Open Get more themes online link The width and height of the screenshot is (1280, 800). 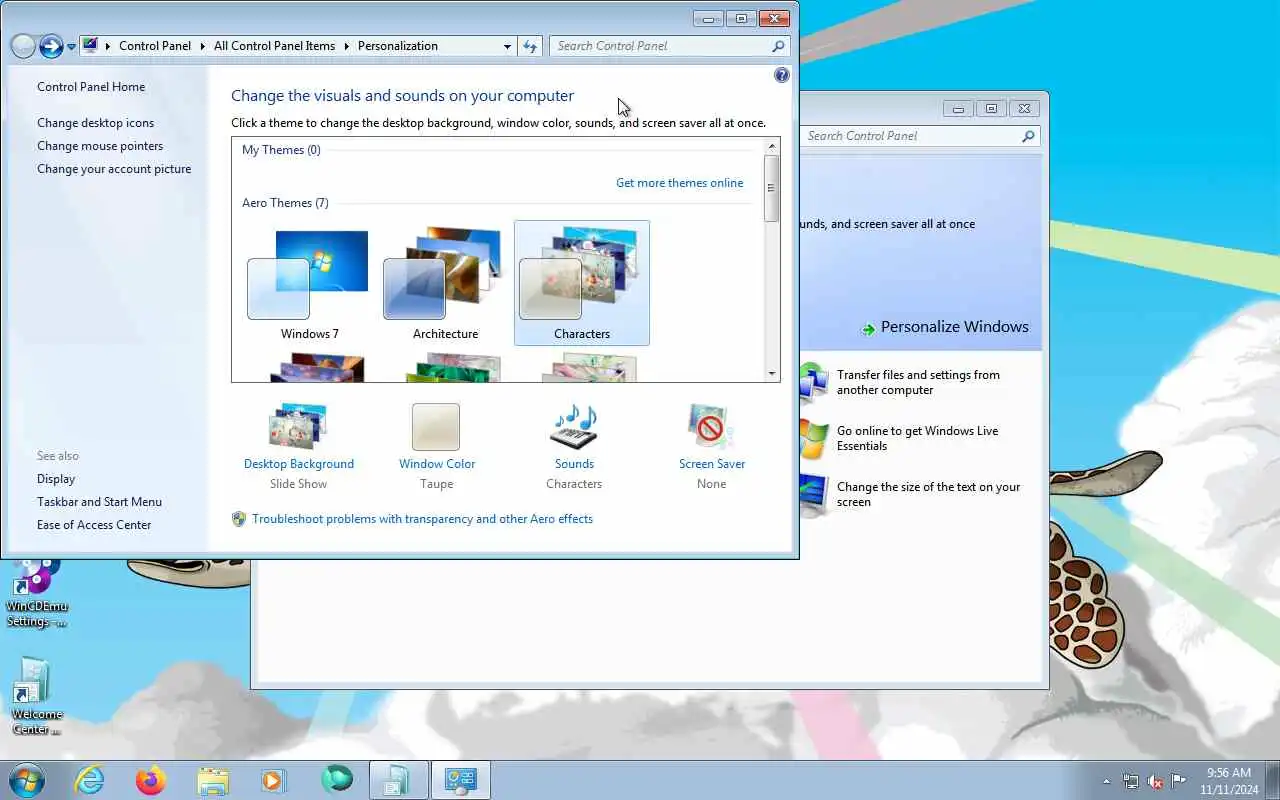click(679, 183)
